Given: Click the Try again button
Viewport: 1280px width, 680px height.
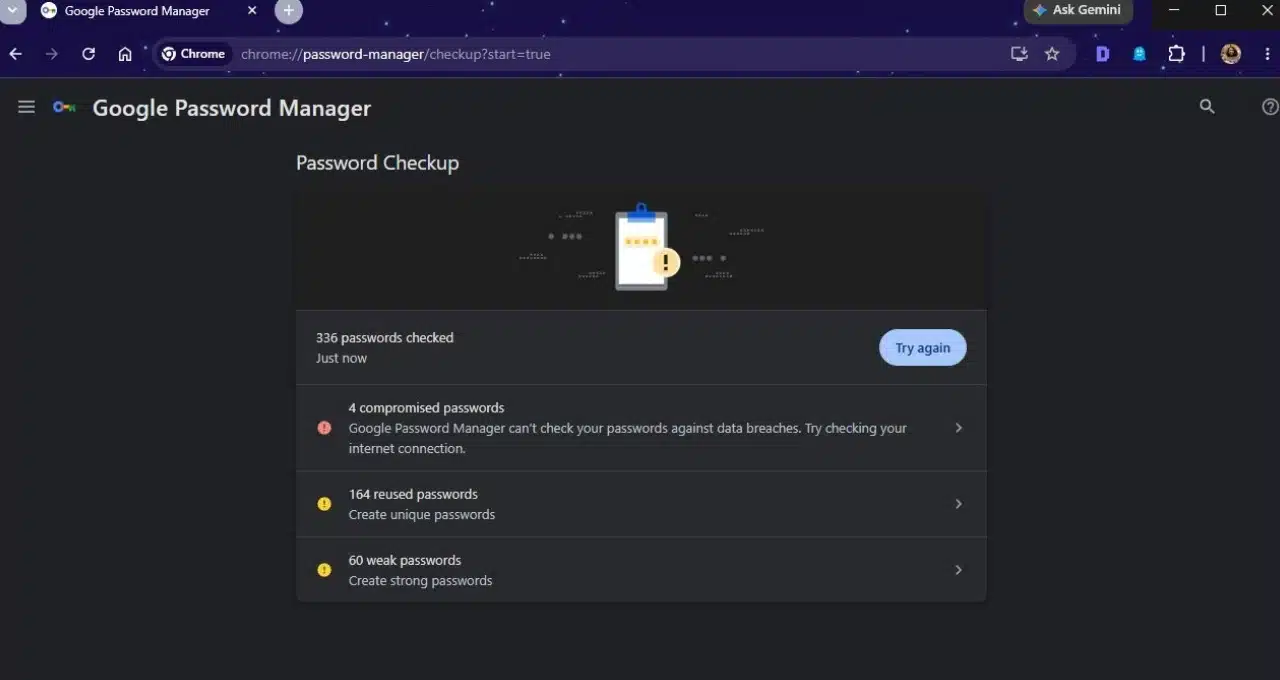Looking at the screenshot, I should coord(922,348).
